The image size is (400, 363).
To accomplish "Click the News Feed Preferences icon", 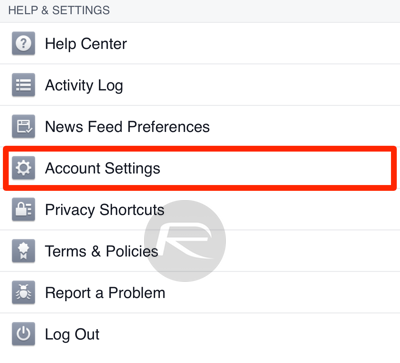I will pos(23,126).
